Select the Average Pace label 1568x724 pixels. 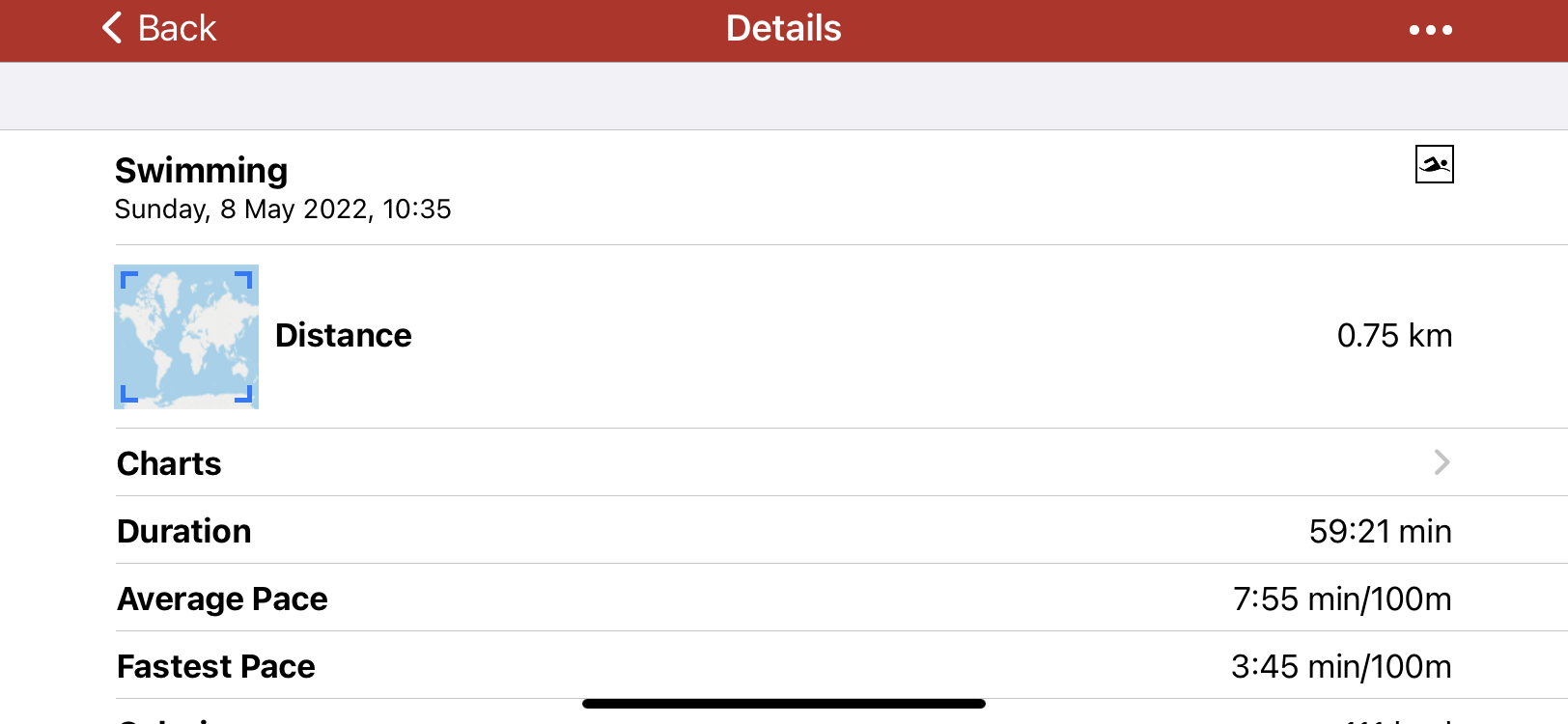222,599
